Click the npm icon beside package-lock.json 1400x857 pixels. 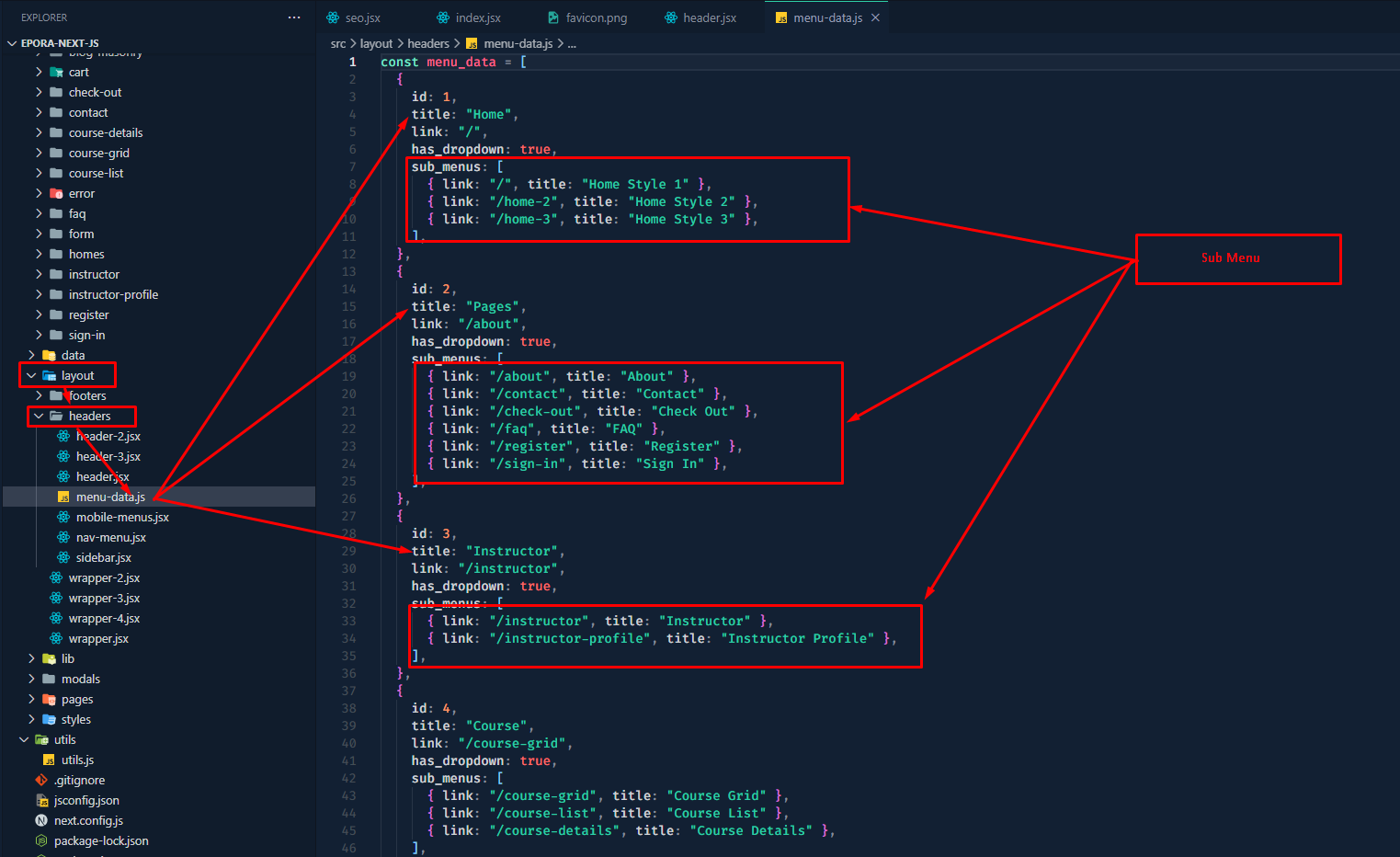coord(41,840)
